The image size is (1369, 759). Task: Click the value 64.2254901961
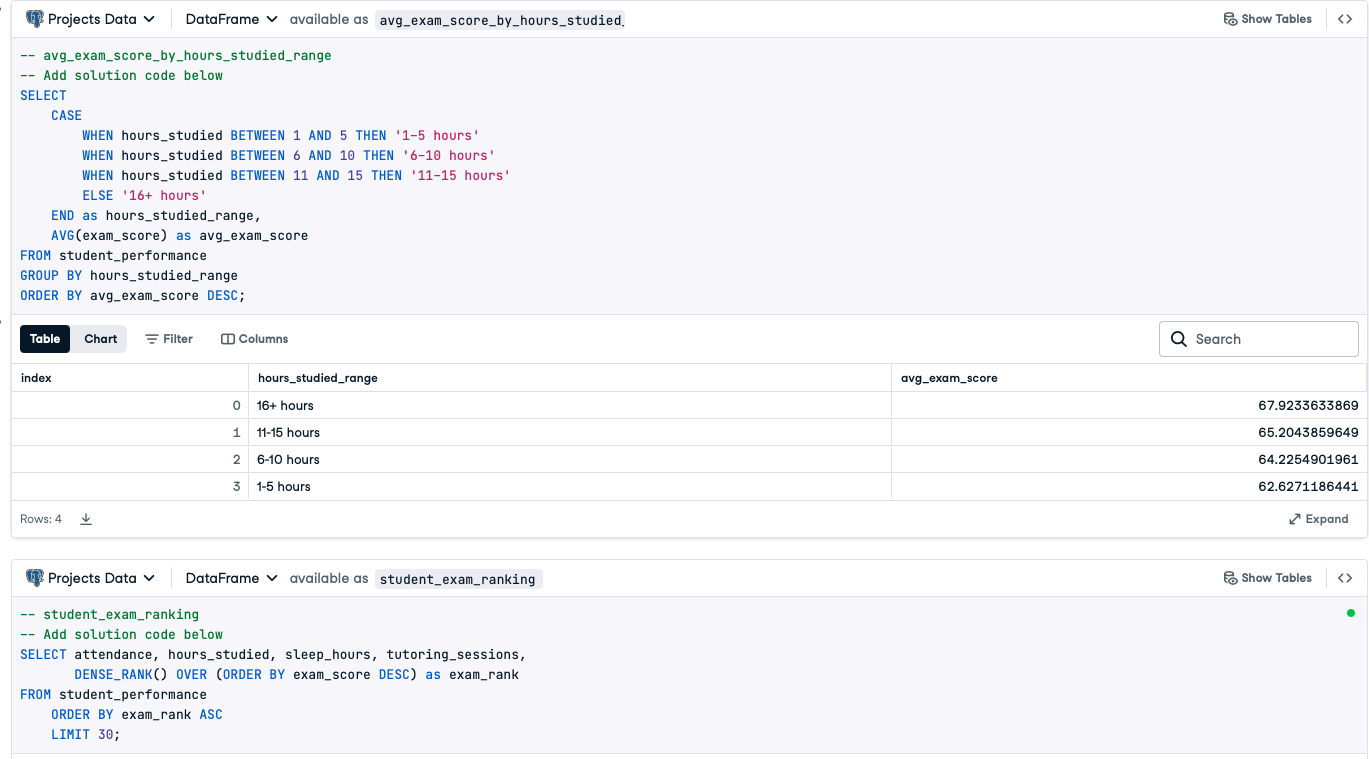pyautogui.click(x=1308, y=459)
